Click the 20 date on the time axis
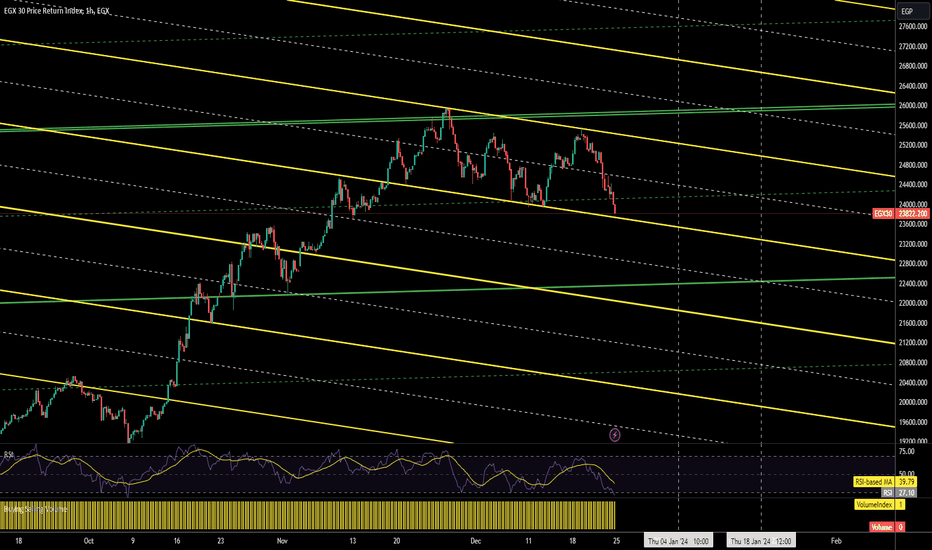 [x=396, y=541]
